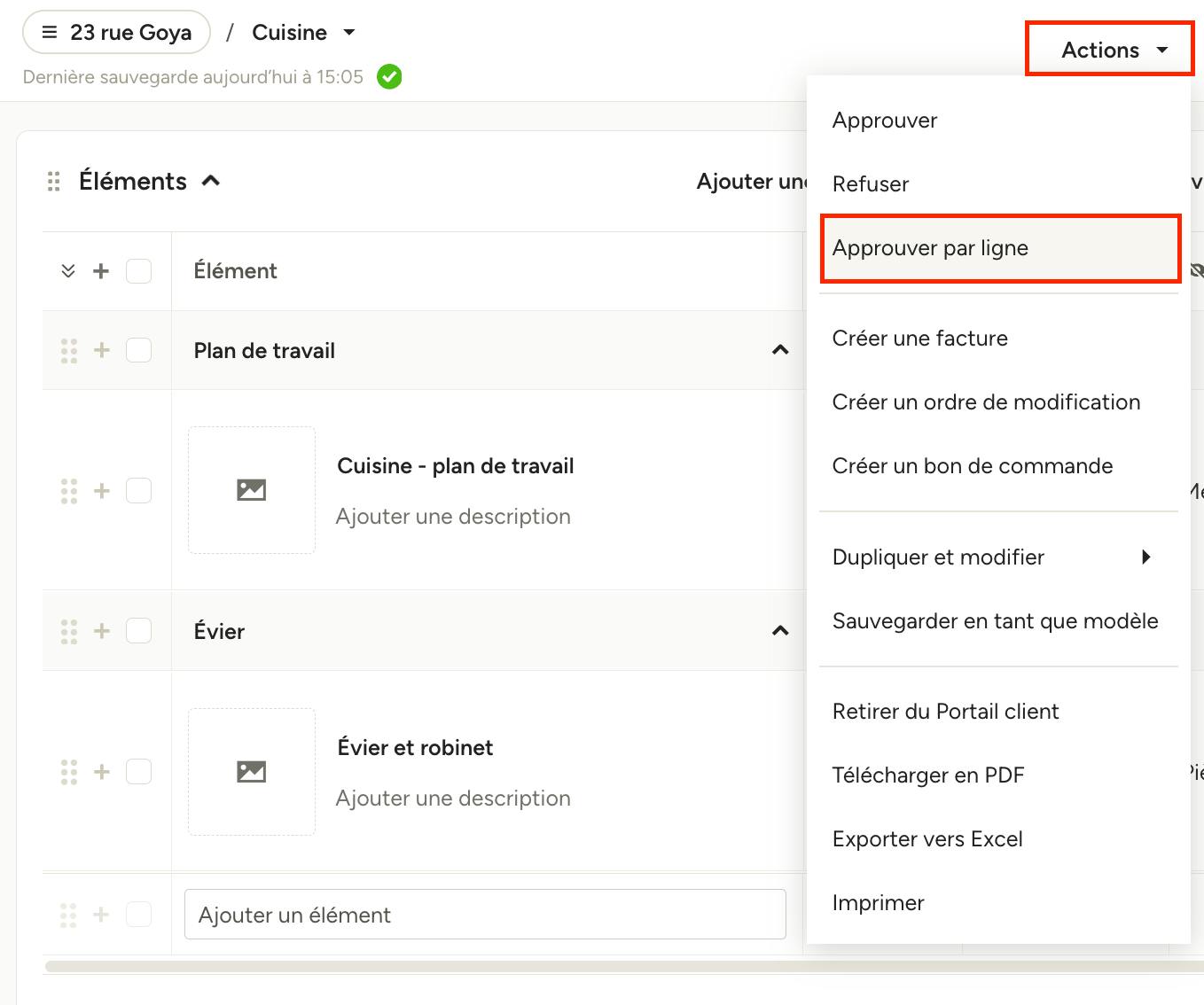Grab the Éléments section drag handle
Image resolution: width=1204 pixels, height=1005 pixels.
[54, 182]
